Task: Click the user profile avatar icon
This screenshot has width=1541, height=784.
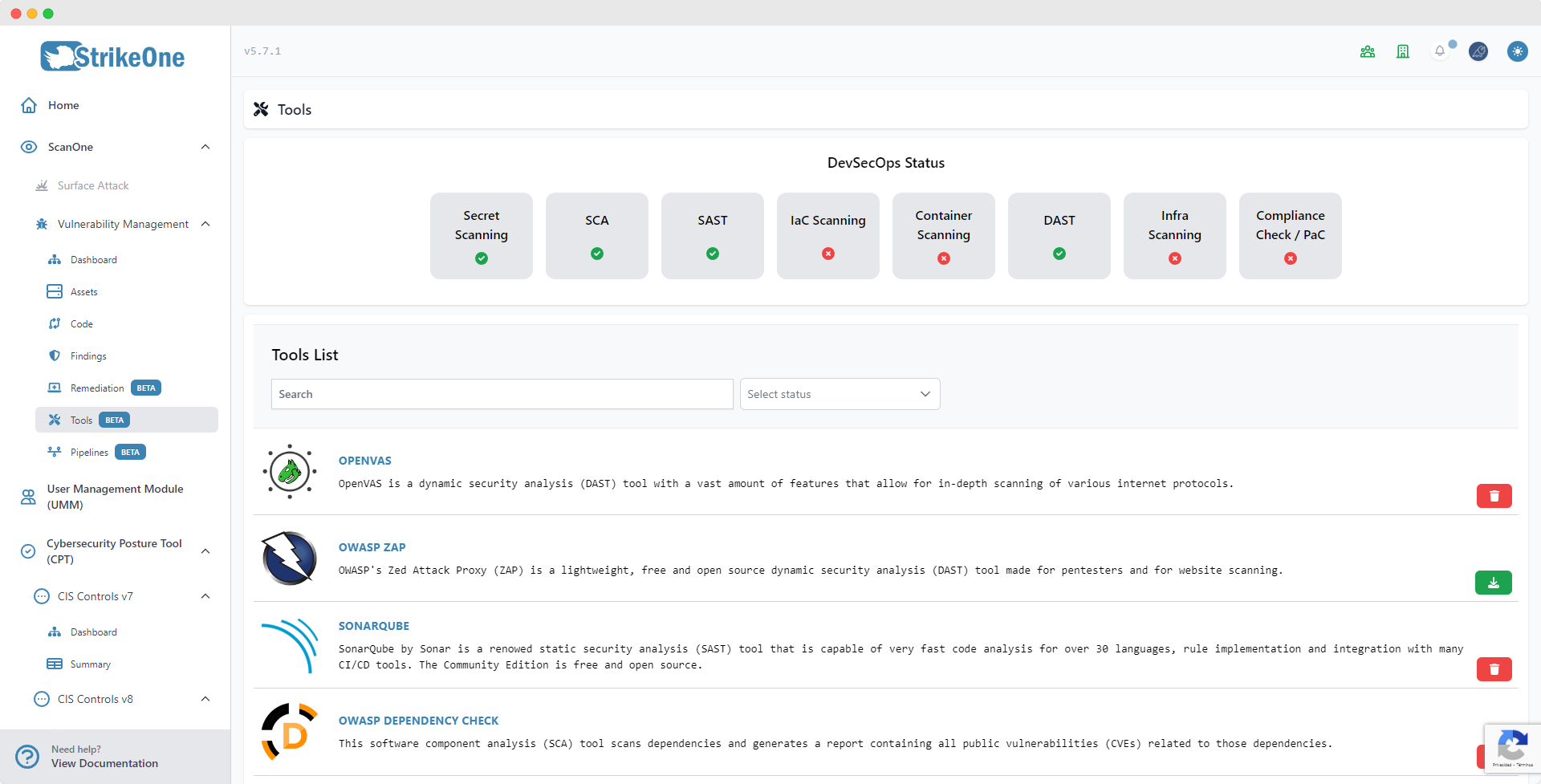Action: click(x=1479, y=51)
